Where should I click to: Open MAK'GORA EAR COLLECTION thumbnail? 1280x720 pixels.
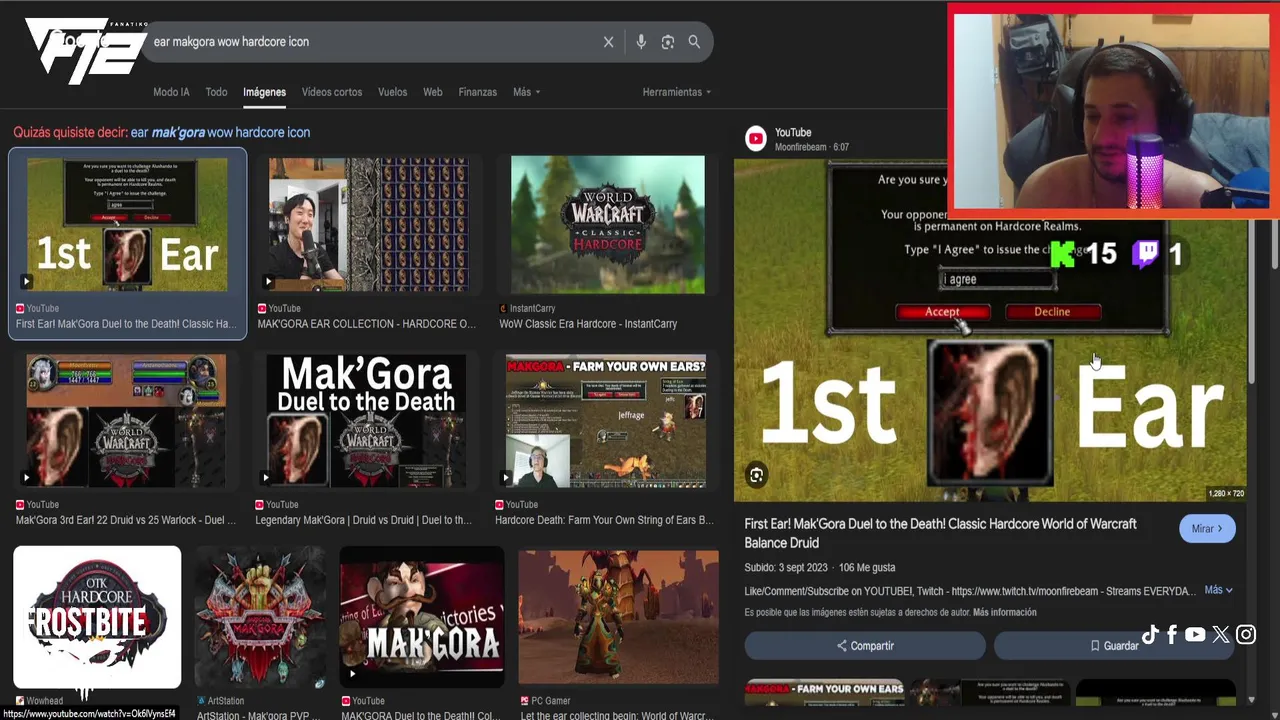pyautogui.click(x=369, y=224)
